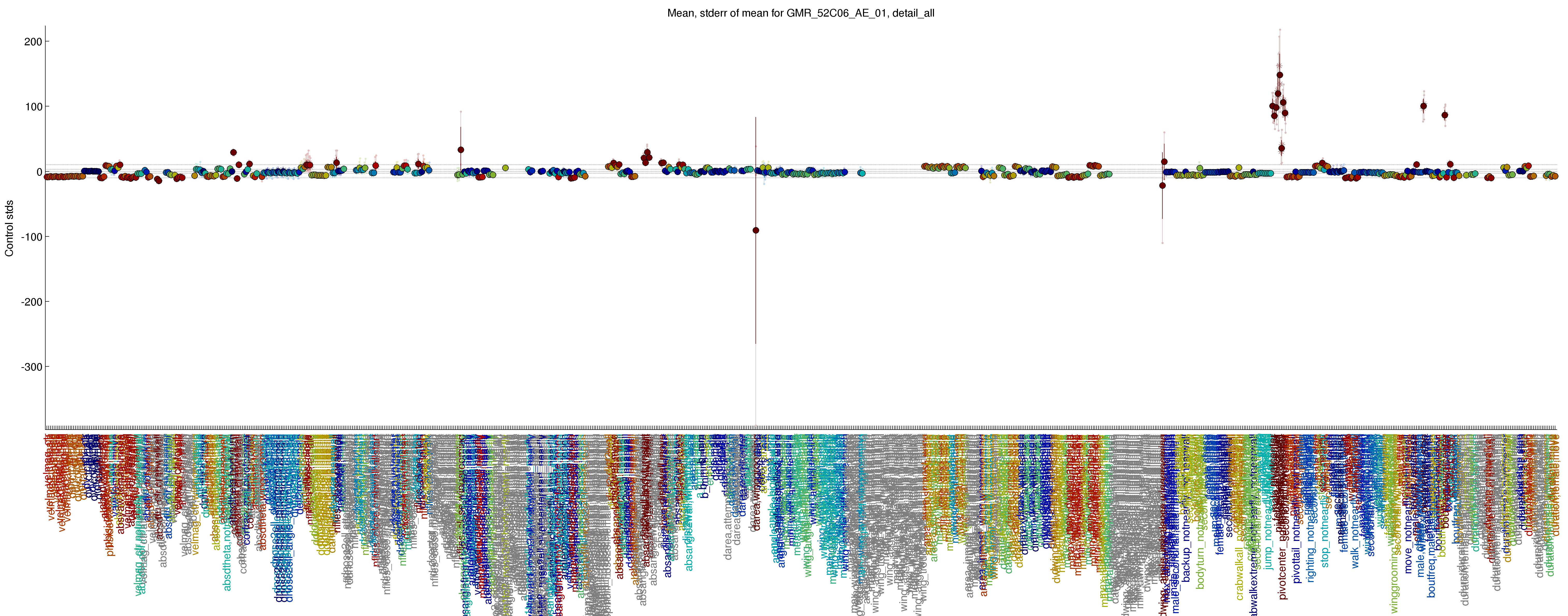Select the dark red data point near -90
This screenshot has height=616, width=1568.
point(756,230)
